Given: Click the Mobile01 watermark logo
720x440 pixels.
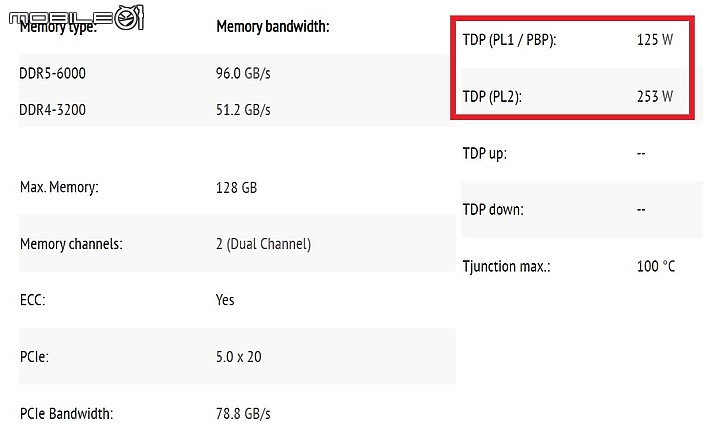Looking at the screenshot, I should tap(77, 17).
